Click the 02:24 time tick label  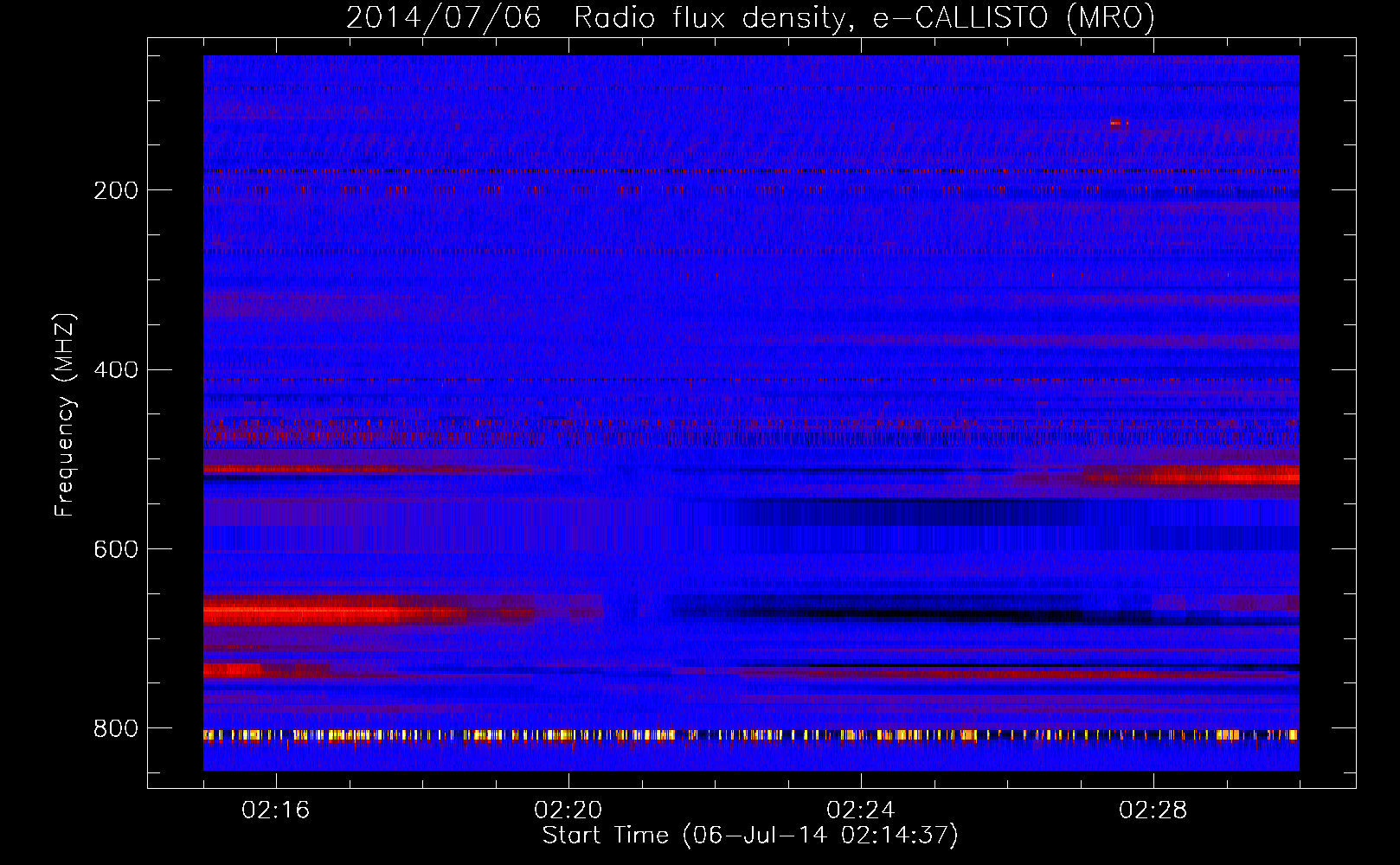click(x=861, y=811)
